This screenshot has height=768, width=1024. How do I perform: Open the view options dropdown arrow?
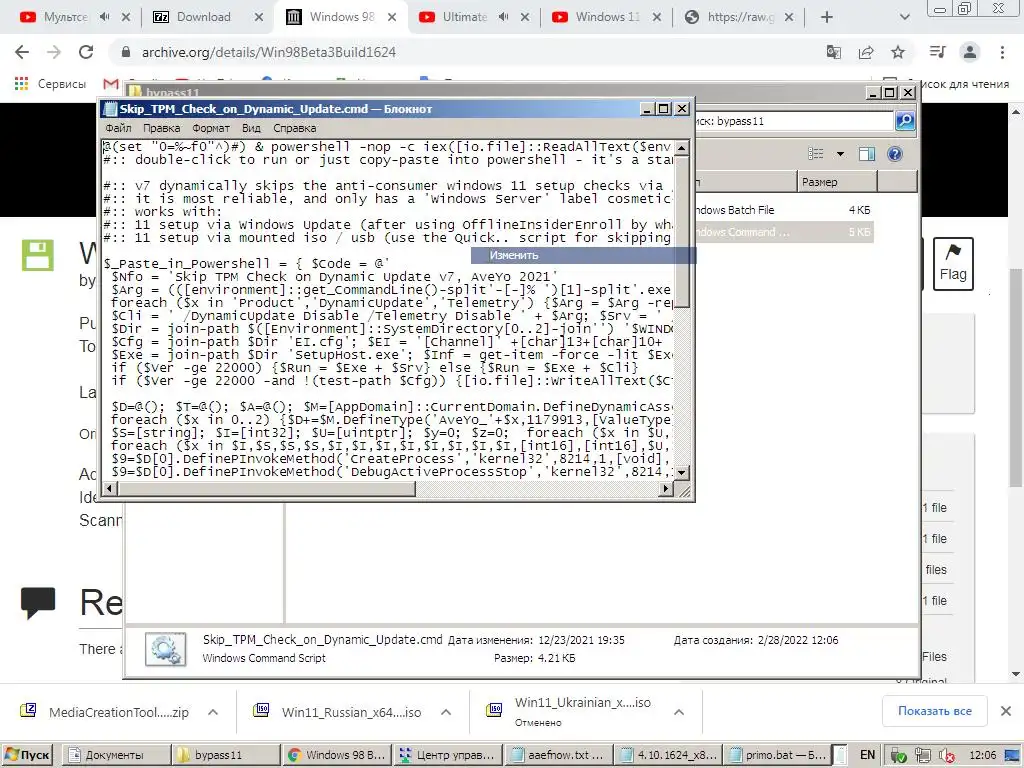point(840,154)
